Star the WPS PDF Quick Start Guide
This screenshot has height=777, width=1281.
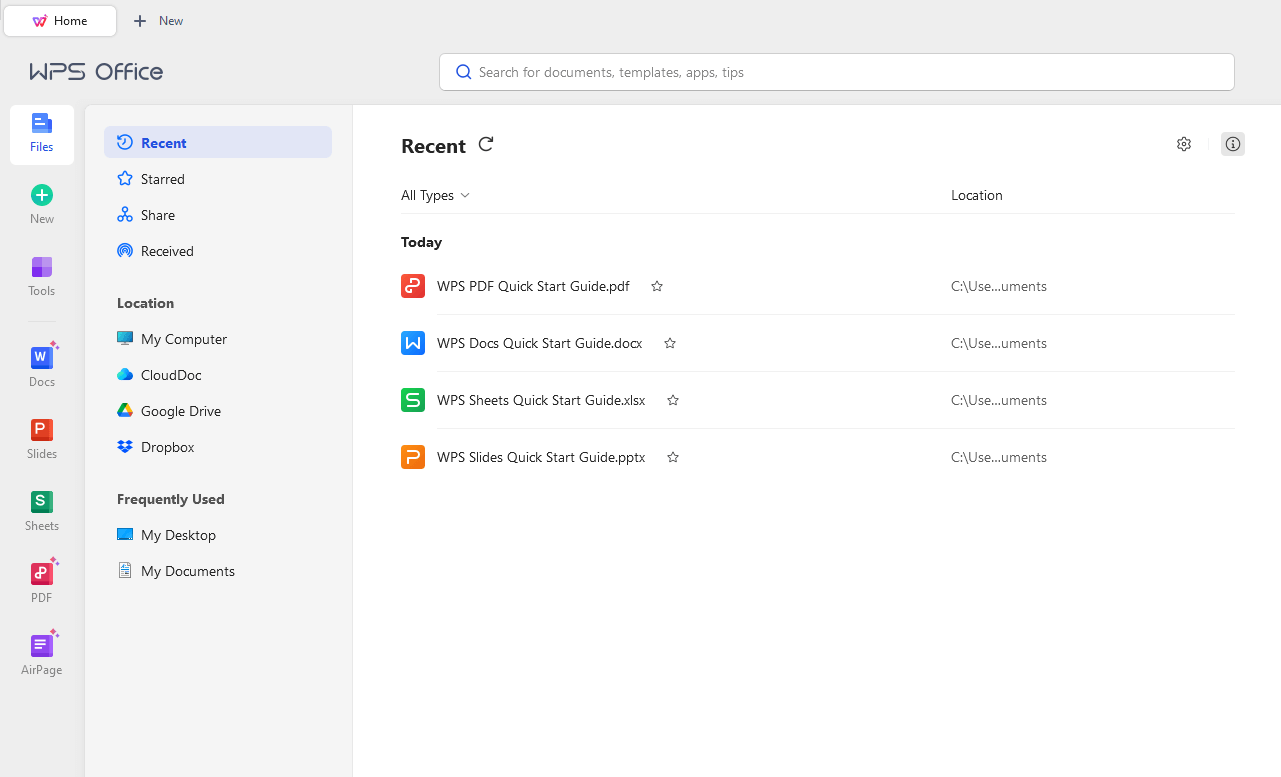657,286
